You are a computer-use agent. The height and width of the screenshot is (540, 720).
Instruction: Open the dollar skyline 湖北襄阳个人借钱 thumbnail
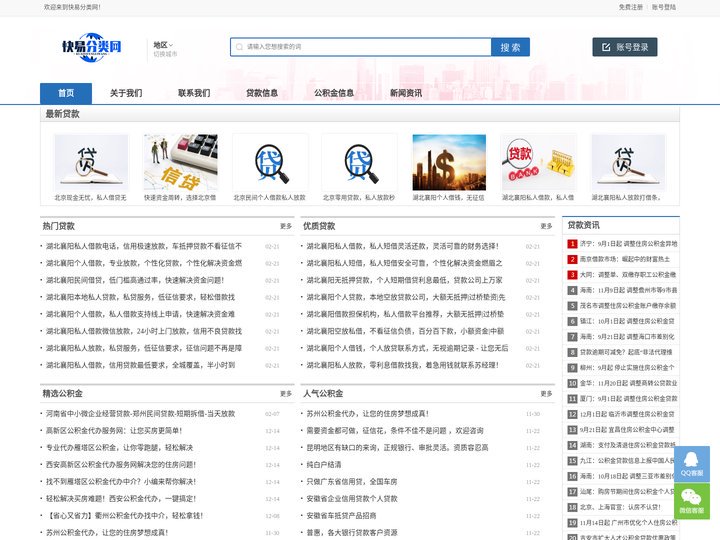(x=449, y=163)
